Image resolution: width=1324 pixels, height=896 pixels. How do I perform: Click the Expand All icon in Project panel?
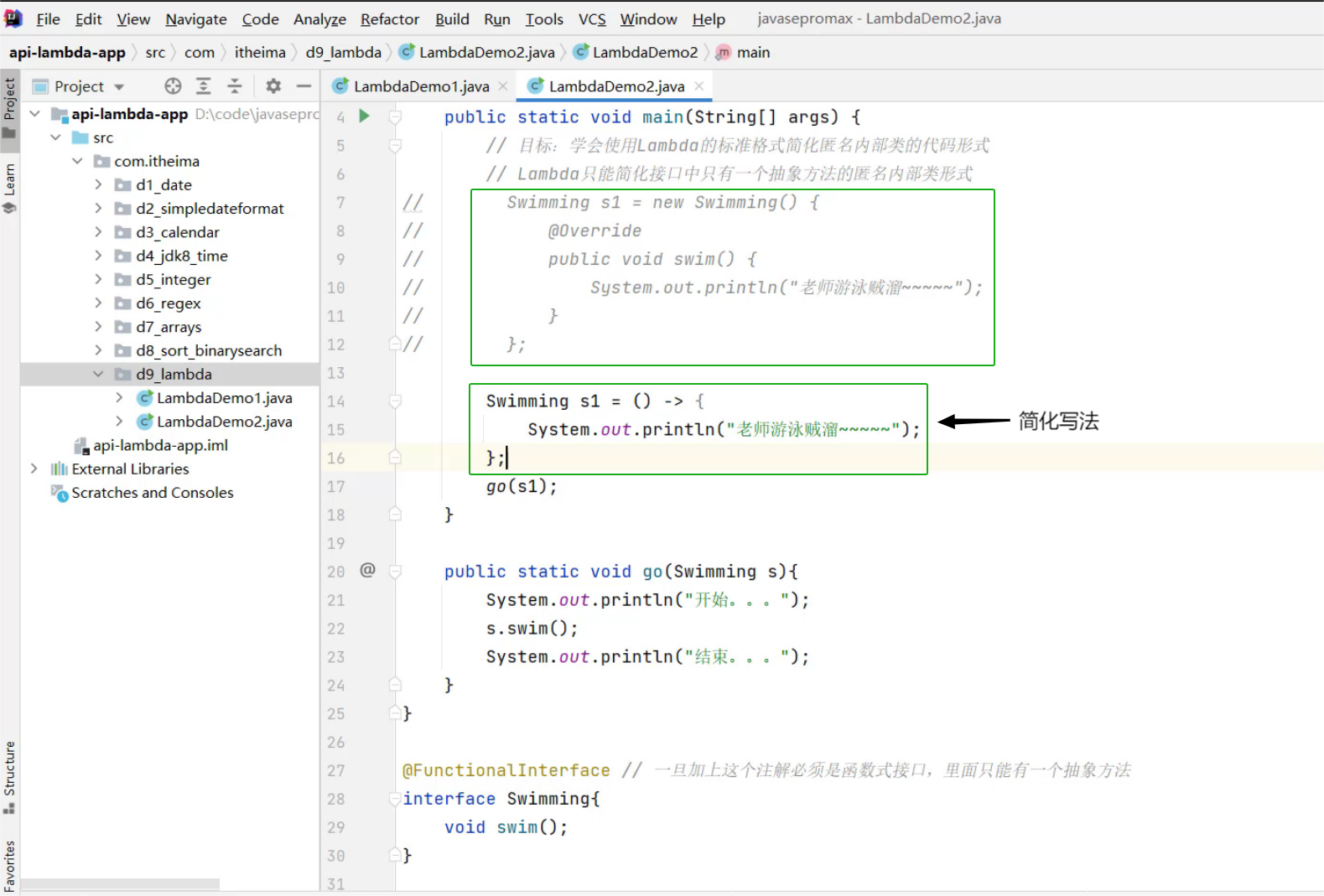[203, 86]
